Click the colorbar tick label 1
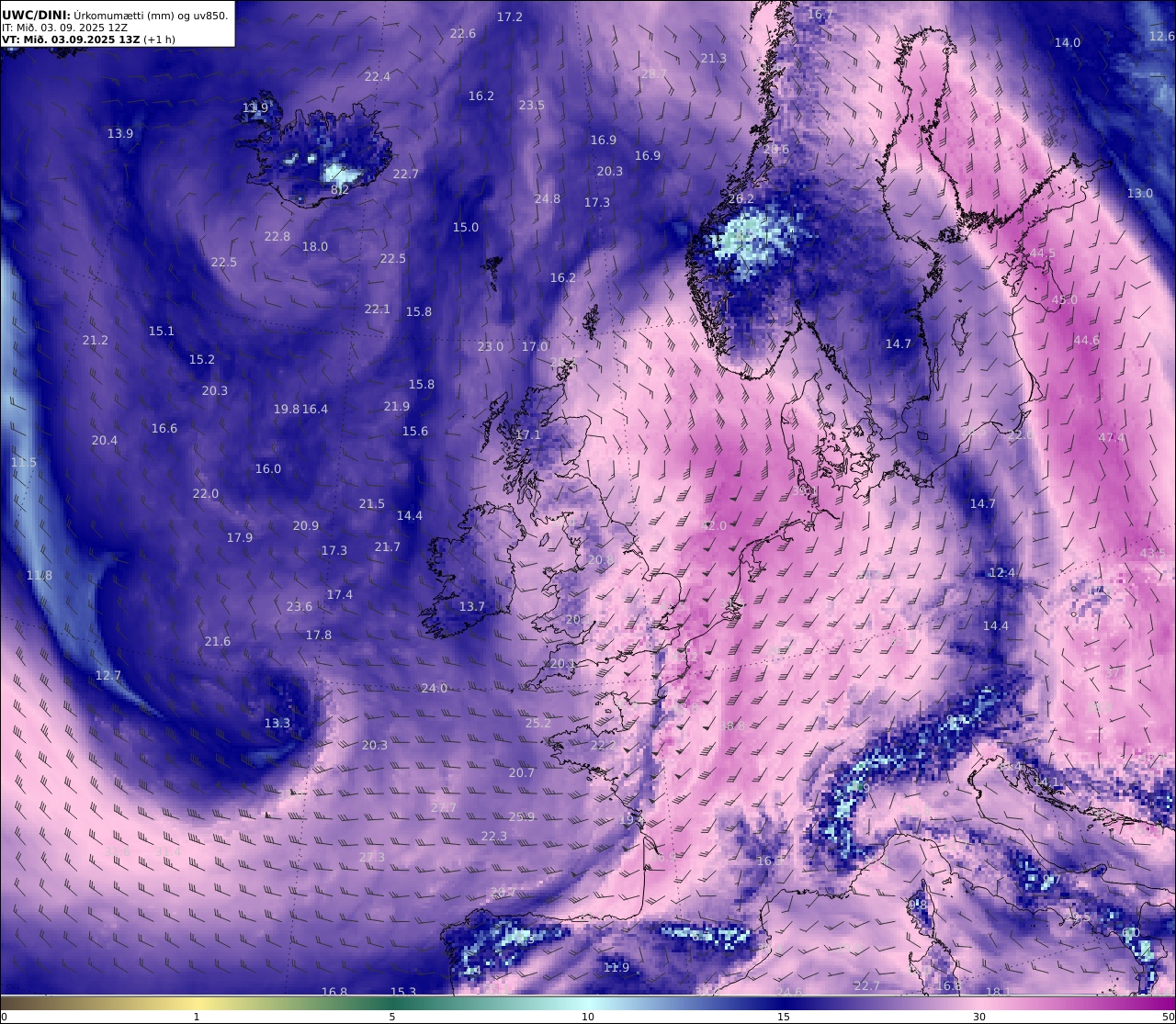The image size is (1176, 1024). click(197, 1017)
